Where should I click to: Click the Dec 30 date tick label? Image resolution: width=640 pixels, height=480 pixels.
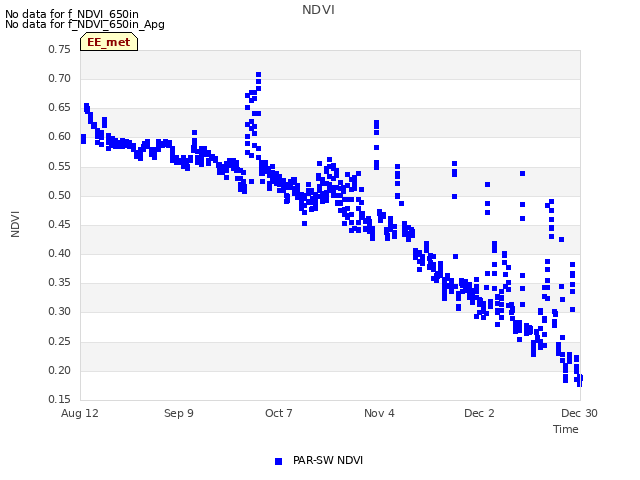pos(579,413)
